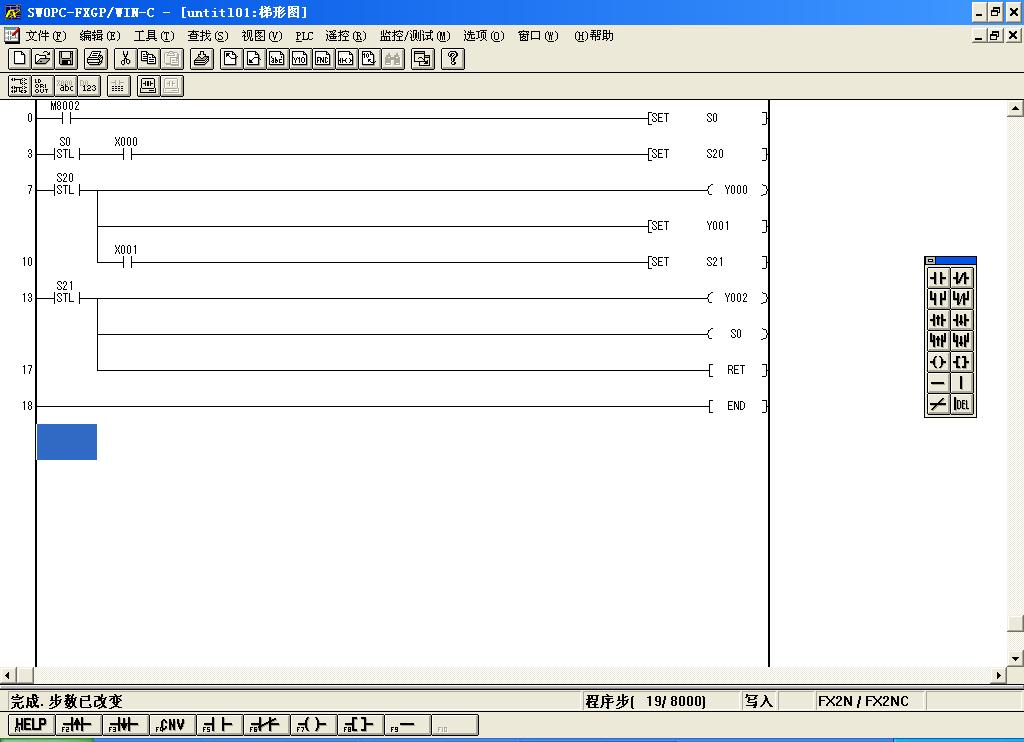Click the vertical scrollbar down arrow

pos(1015,658)
